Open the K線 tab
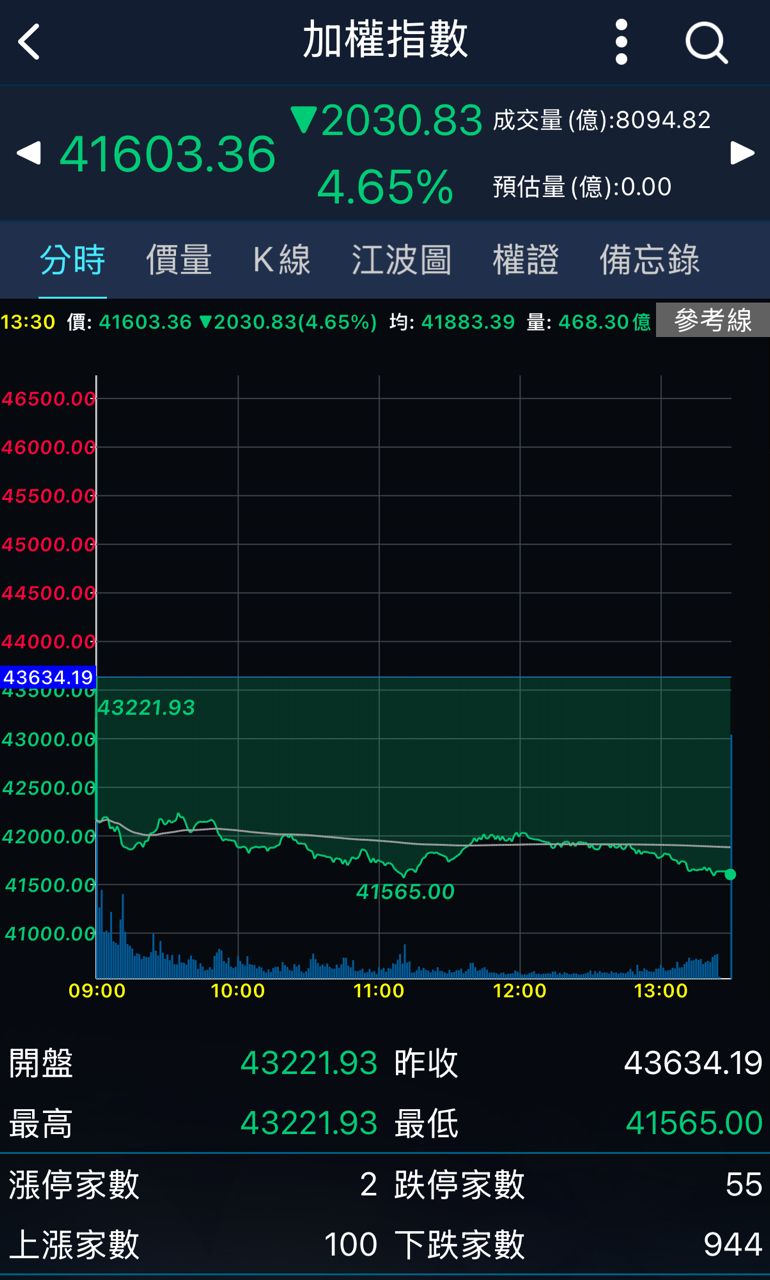Image resolution: width=770 pixels, height=1280 pixels. click(281, 260)
